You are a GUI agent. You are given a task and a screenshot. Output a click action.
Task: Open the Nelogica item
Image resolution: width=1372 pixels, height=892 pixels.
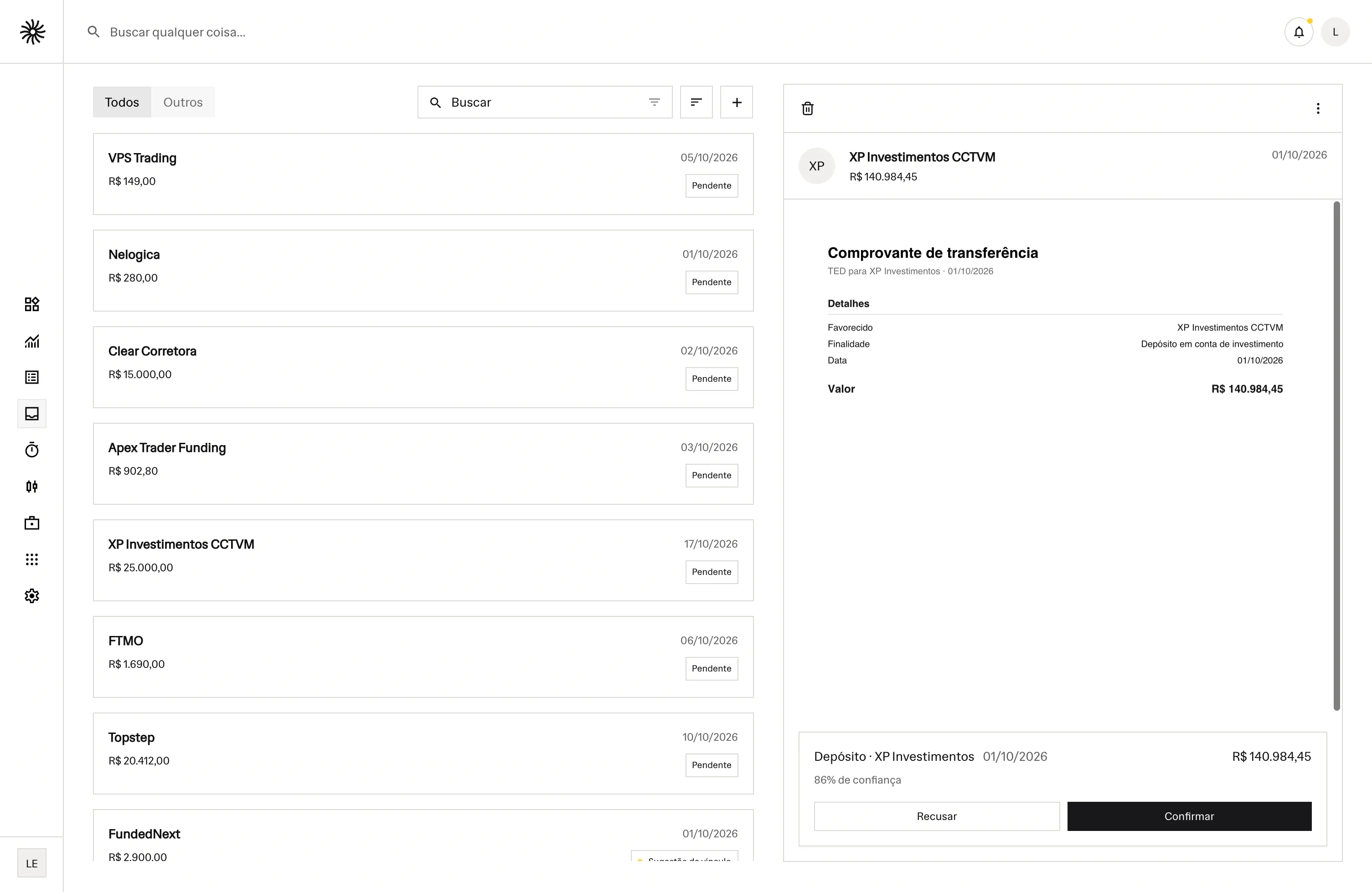point(423,271)
